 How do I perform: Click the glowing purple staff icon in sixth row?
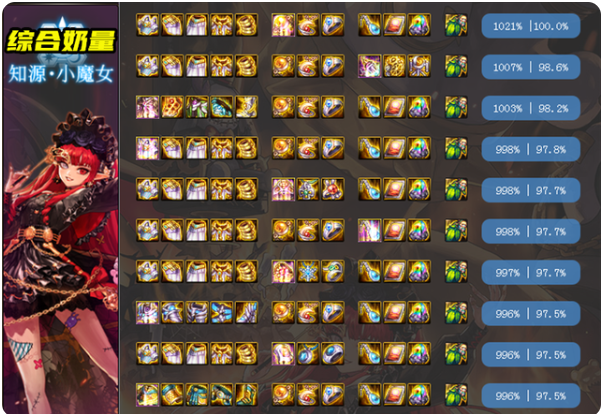tap(369, 230)
